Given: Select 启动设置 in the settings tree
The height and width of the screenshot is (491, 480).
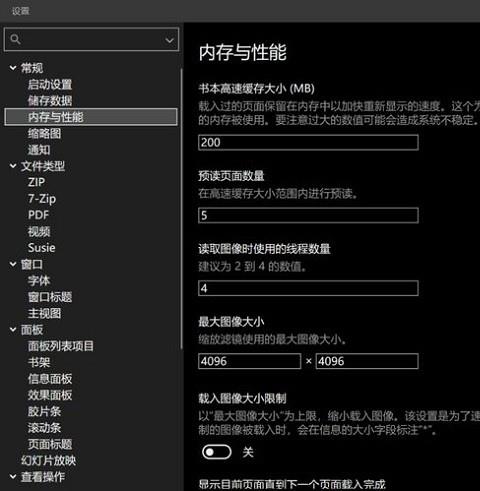Looking at the screenshot, I should point(50,84).
